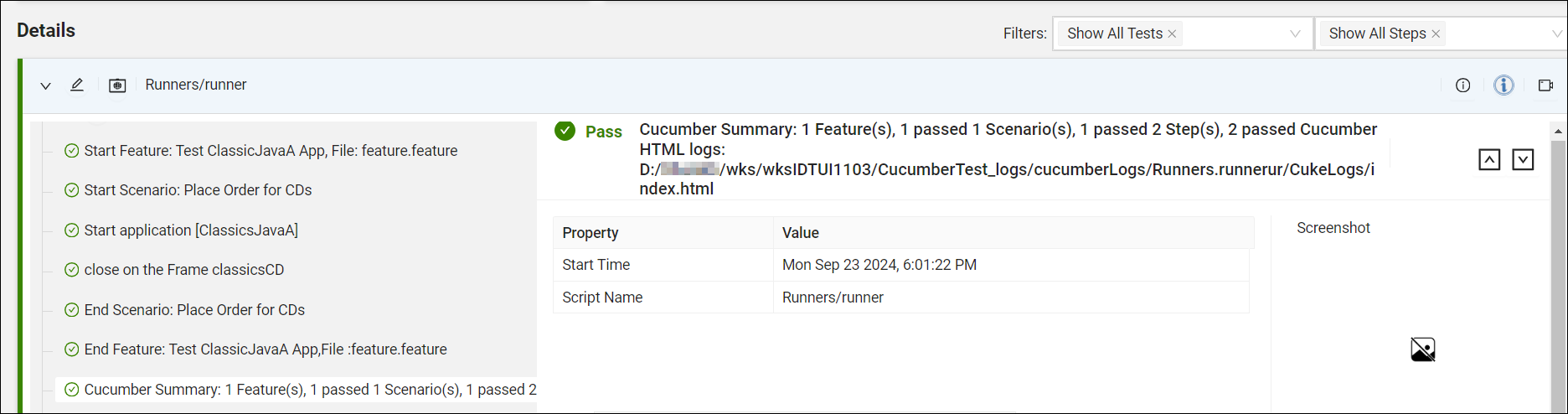Open the Show All Tests filter dropdown

(1295, 34)
